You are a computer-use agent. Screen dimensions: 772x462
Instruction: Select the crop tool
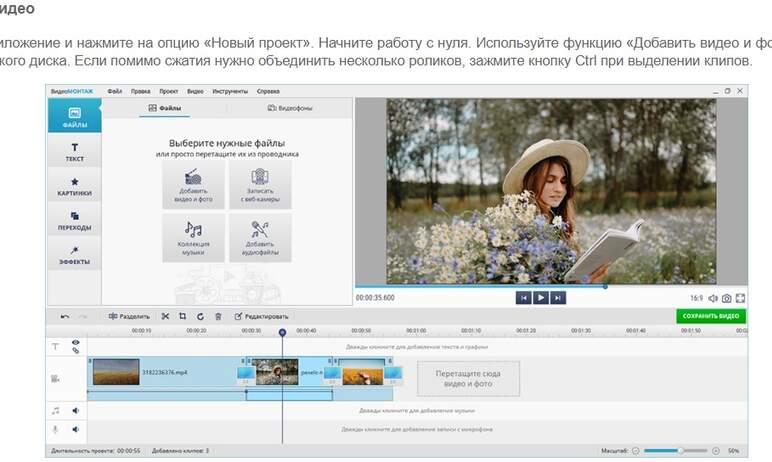[183, 316]
